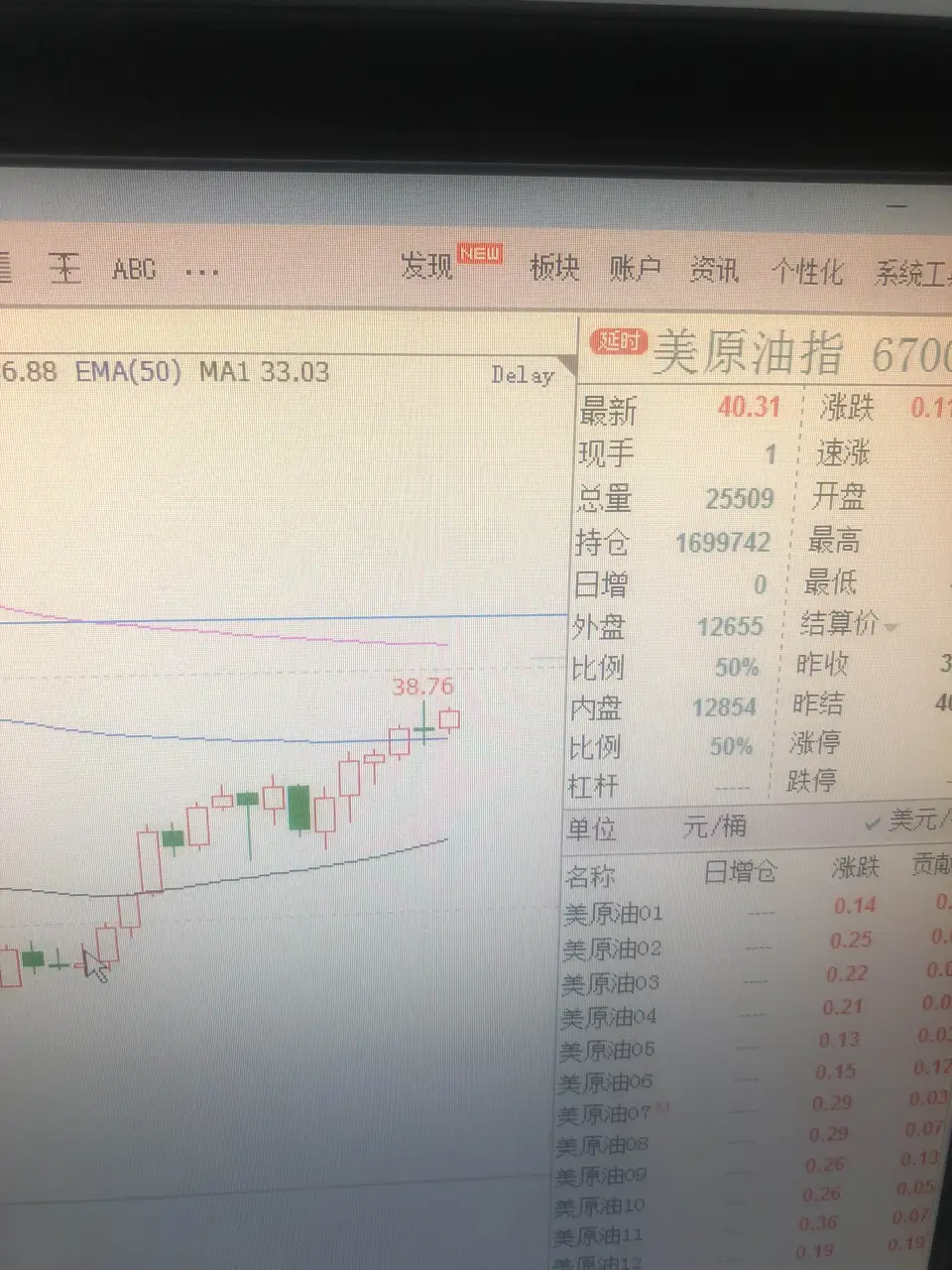Click the 延时 delay badge icon
The image size is (952, 1270).
click(618, 342)
